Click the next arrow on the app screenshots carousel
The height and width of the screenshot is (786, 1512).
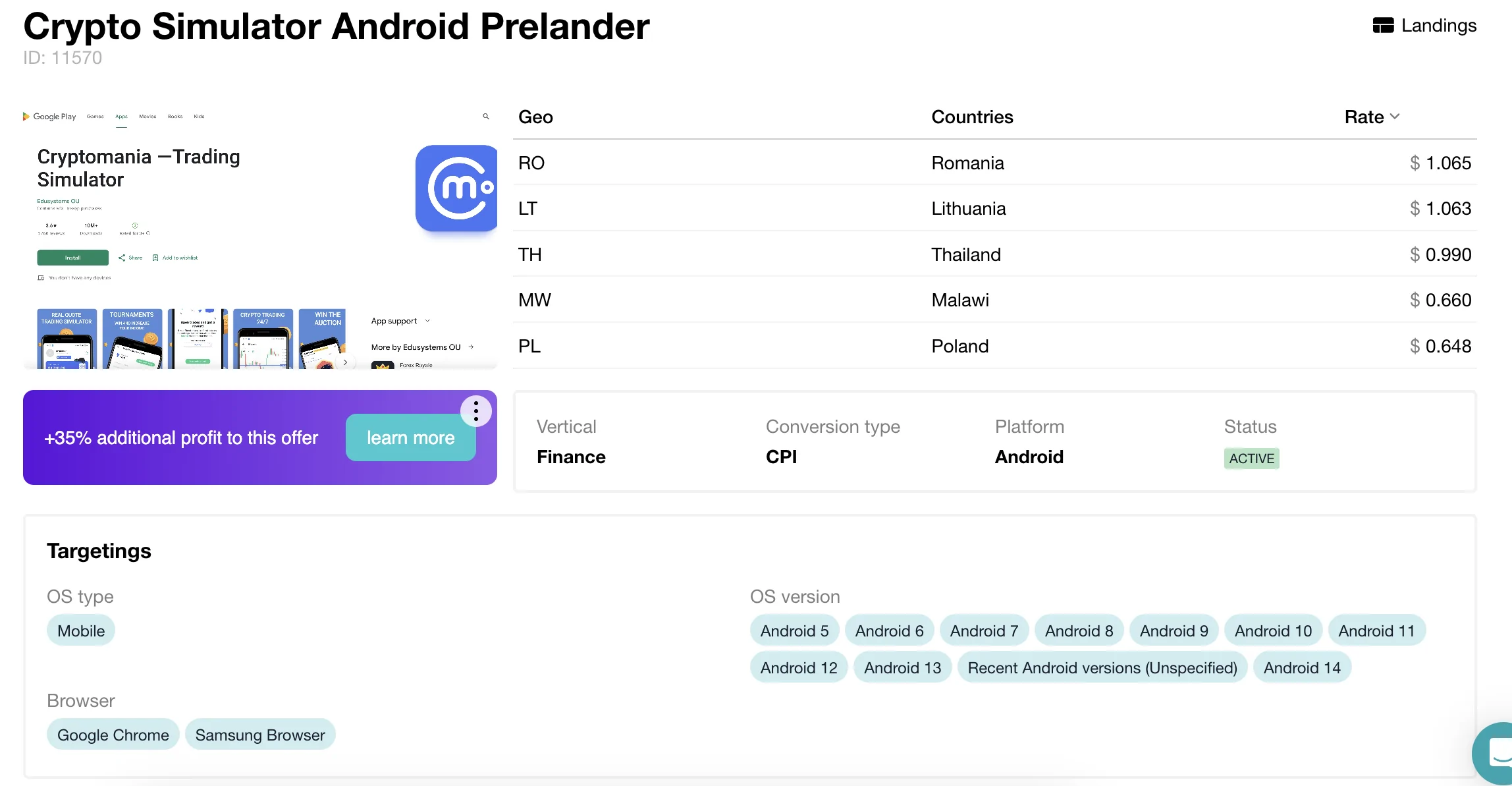point(345,362)
